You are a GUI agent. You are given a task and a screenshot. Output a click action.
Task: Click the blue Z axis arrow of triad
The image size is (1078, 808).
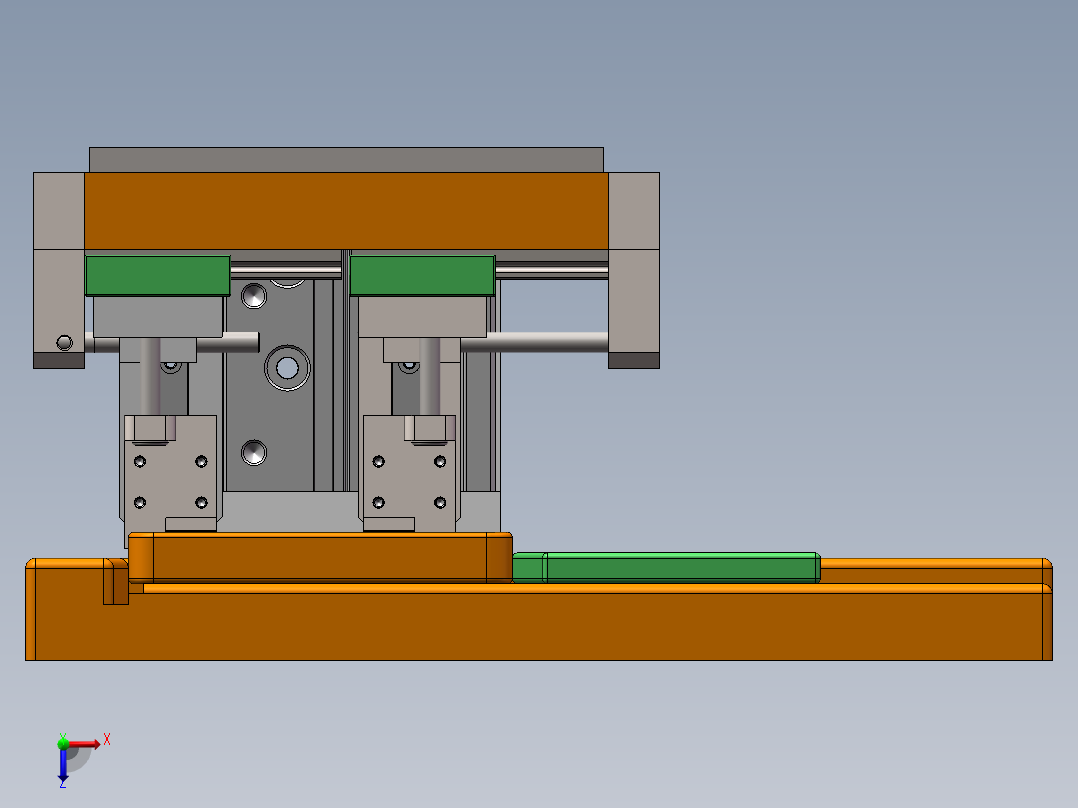tap(63, 766)
